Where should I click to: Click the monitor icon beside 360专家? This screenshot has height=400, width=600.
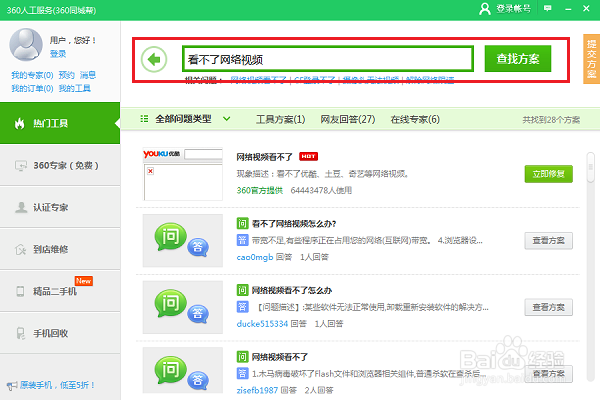point(20,165)
